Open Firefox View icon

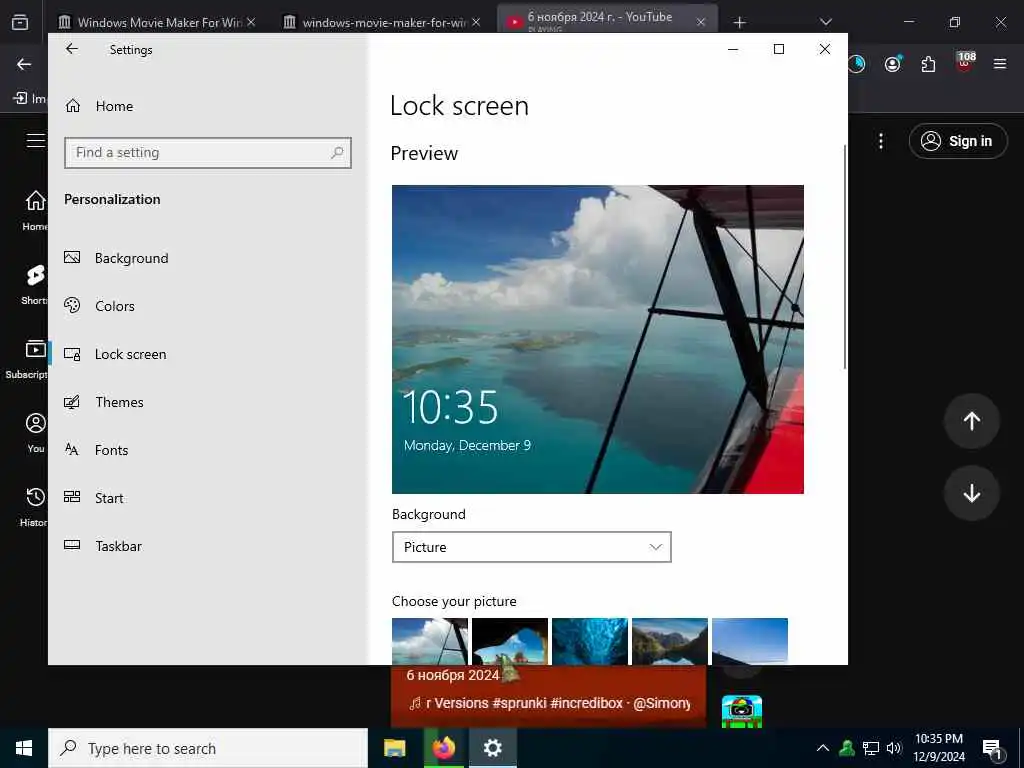coord(20,22)
